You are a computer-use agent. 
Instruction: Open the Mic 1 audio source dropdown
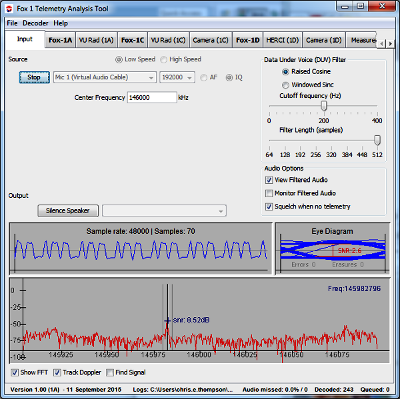(104, 77)
